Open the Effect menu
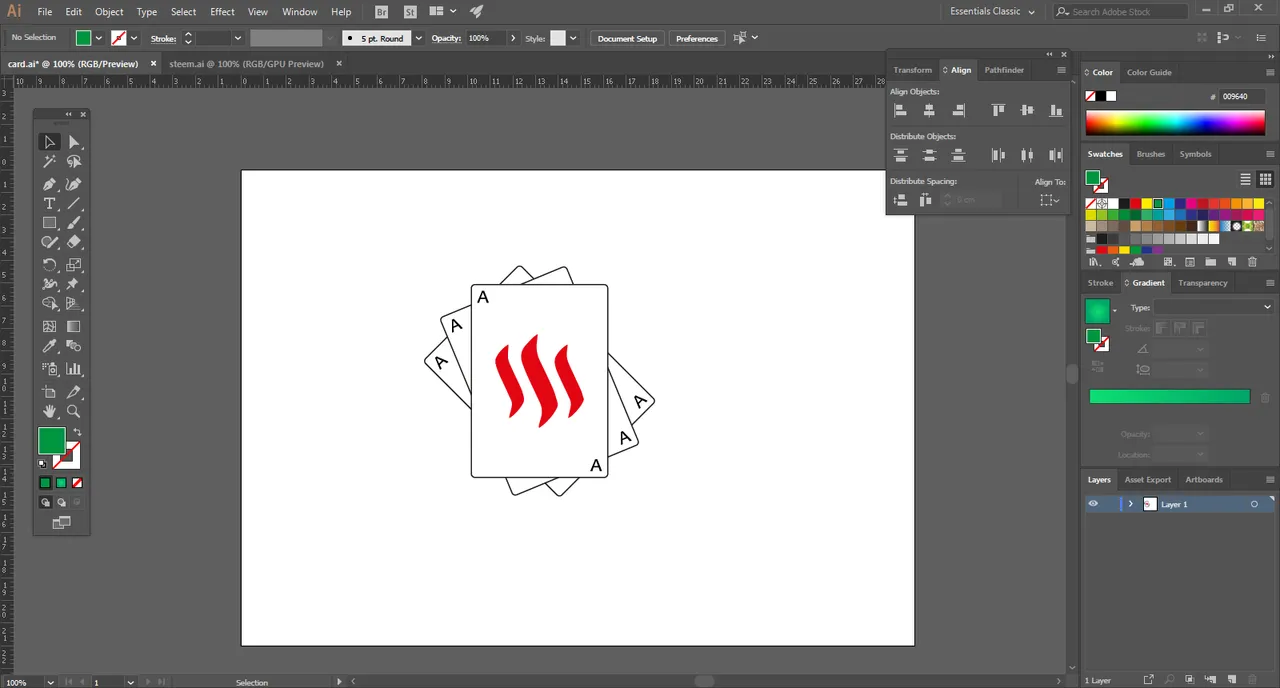Viewport: 1280px width, 688px height. (222, 12)
